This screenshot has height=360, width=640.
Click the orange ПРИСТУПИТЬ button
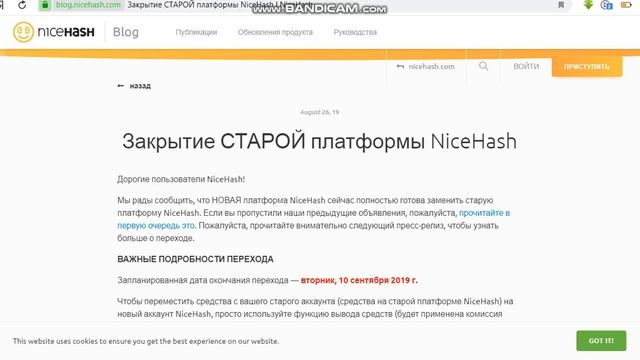(x=587, y=67)
